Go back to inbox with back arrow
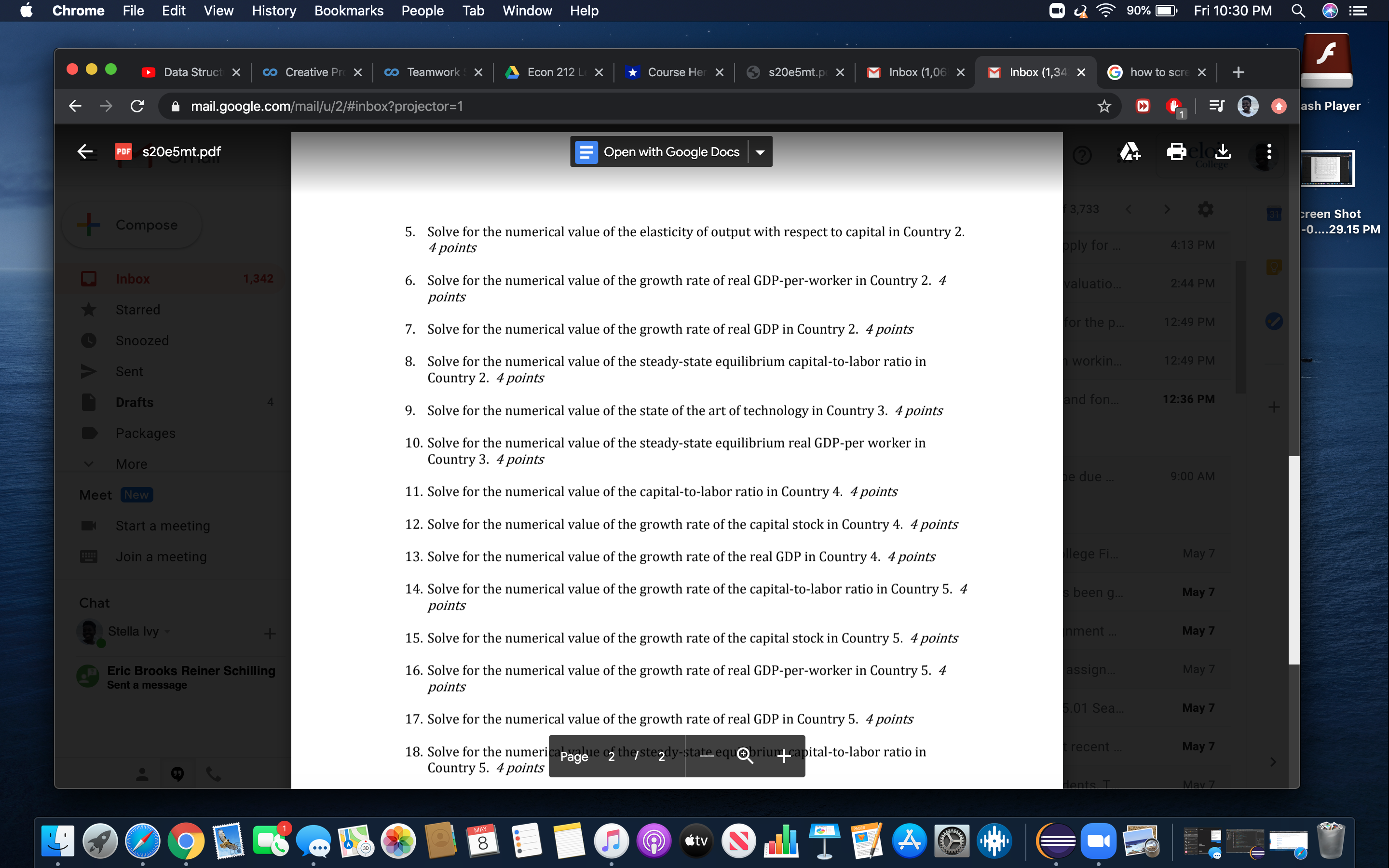The image size is (1389, 868). coord(85,151)
